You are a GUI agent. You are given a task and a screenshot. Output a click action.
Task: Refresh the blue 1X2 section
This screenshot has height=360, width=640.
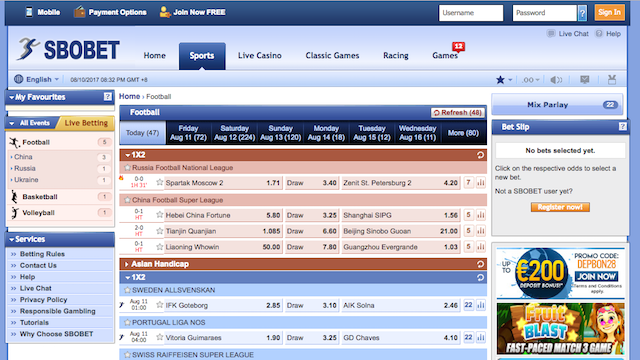coord(480,278)
